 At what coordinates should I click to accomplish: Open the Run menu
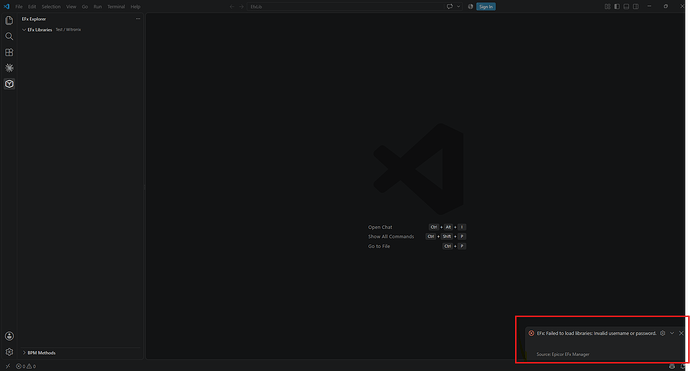click(x=98, y=7)
